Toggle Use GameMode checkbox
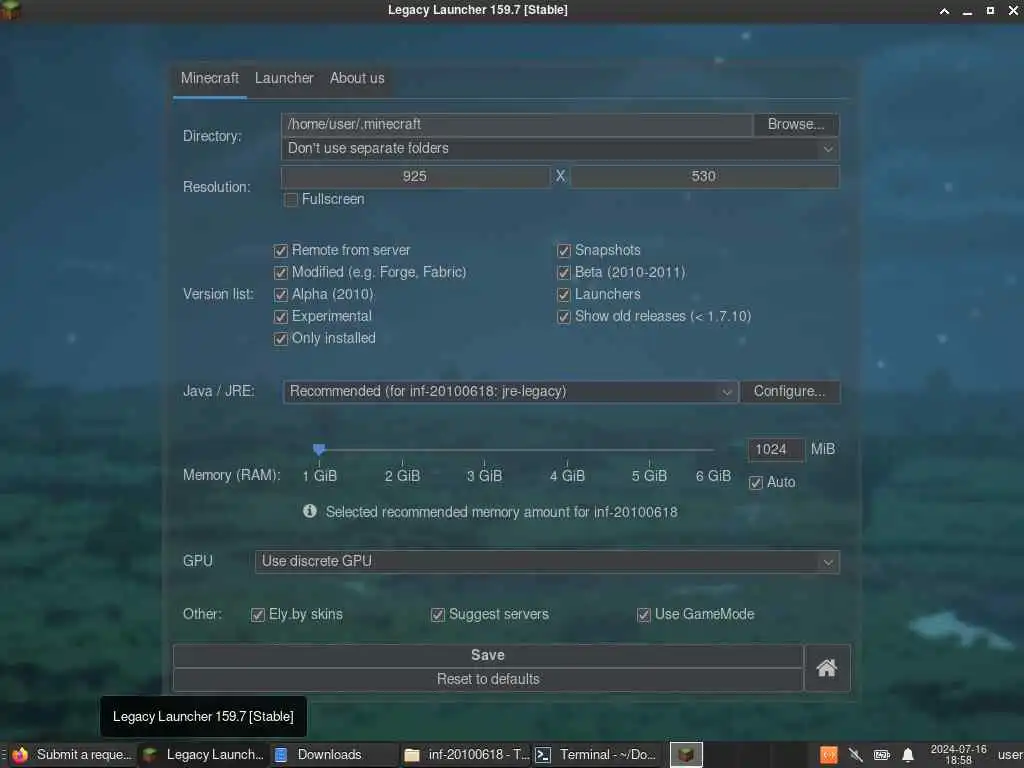Image resolution: width=1024 pixels, height=768 pixels. pyautogui.click(x=644, y=615)
